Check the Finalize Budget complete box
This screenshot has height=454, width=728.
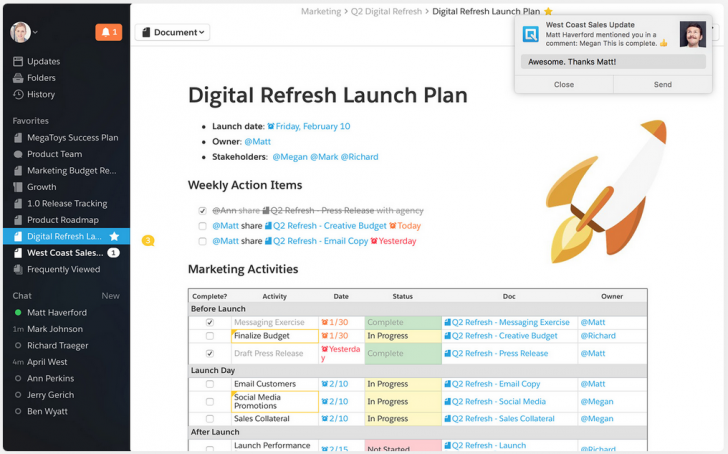point(210,336)
